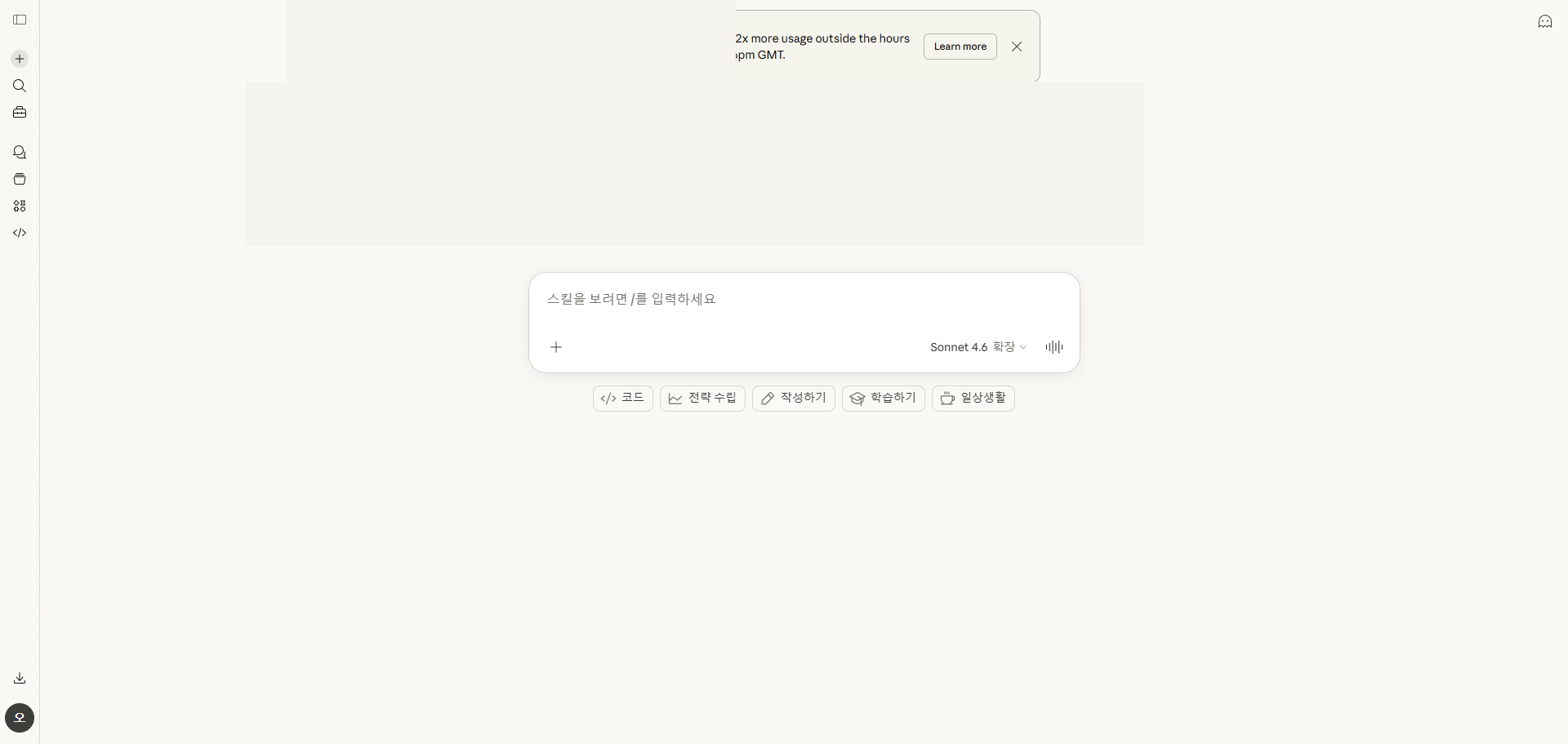The height and width of the screenshot is (744, 1568).
Task: Select the Artifacts icon in the sidebar
Action: (x=20, y=179)
